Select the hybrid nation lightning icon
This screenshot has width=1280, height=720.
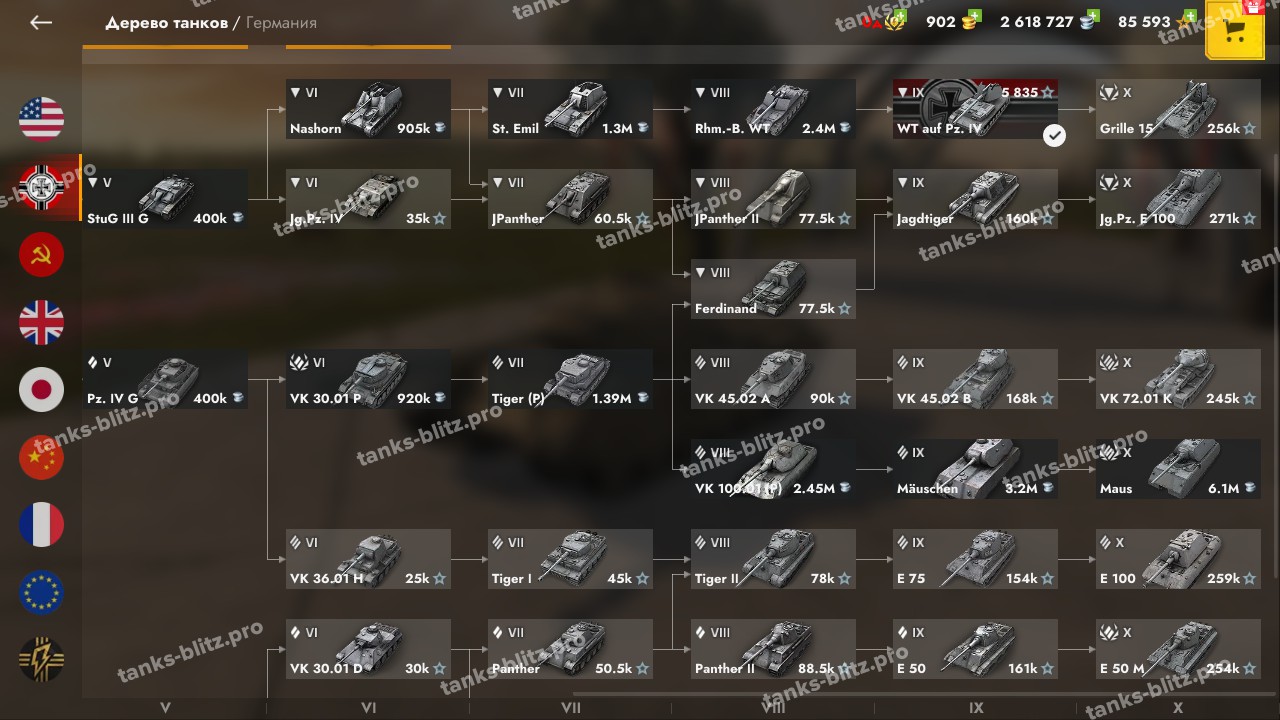pyautogui.click(x=41, y=660)
